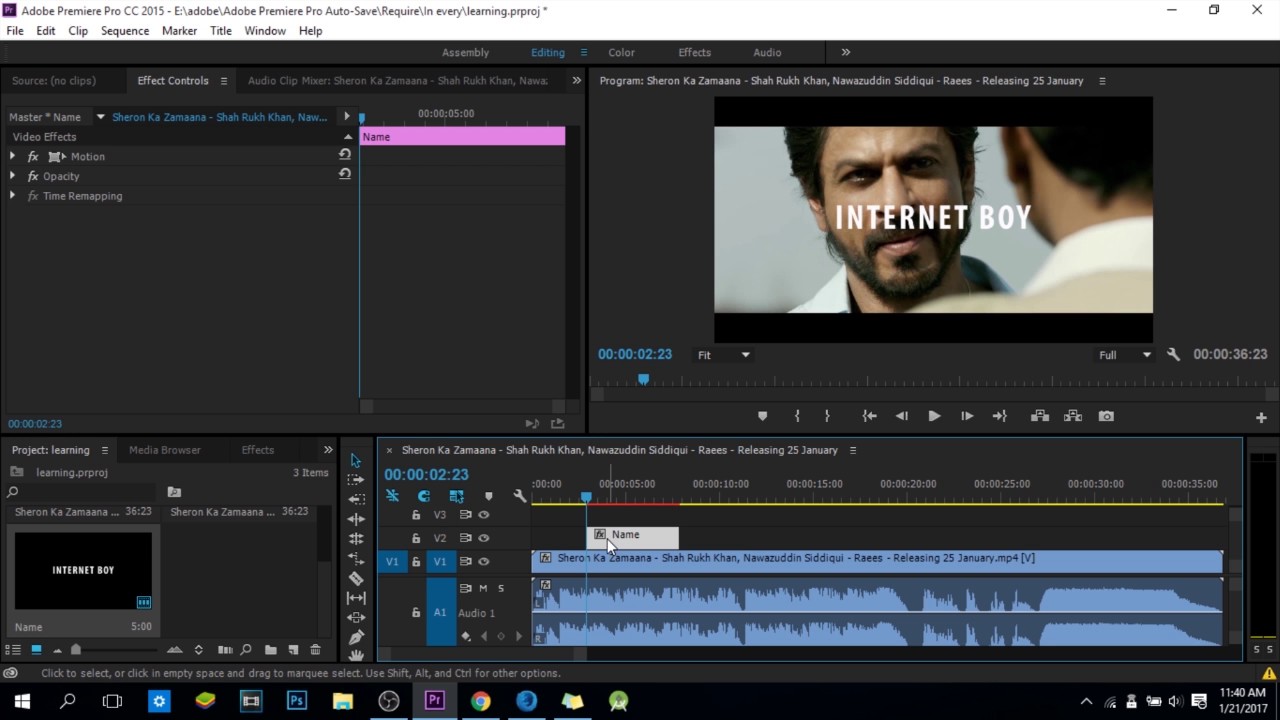
Task: Expand the Time Remapping effect
Action: (12, 195)
